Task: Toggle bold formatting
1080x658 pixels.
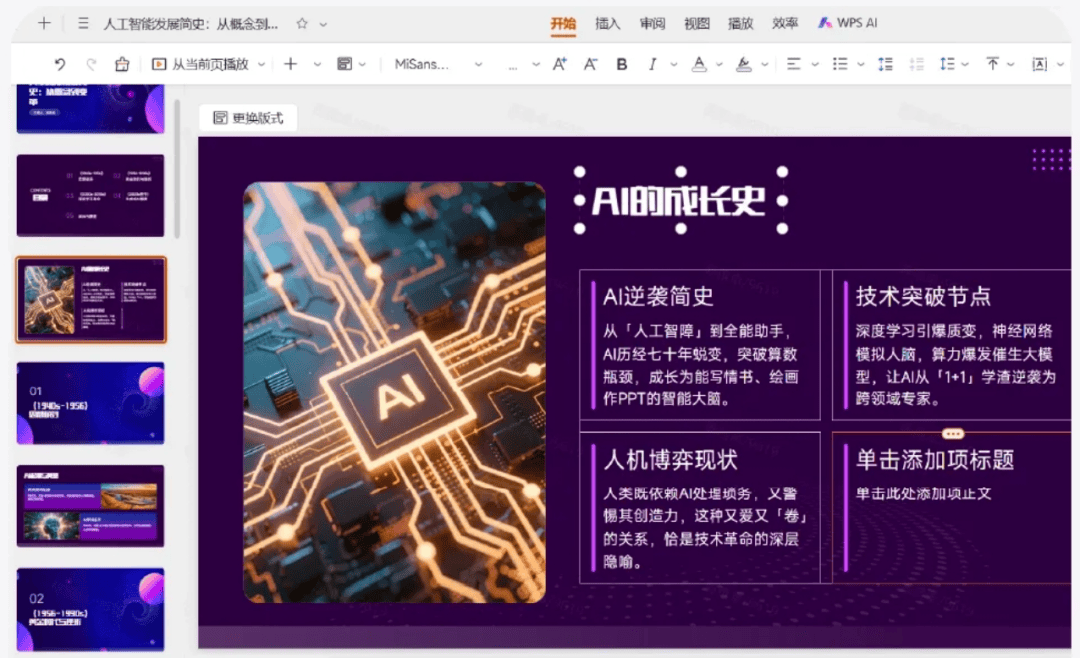Action: pyautogui.click(x=622, y=64)
